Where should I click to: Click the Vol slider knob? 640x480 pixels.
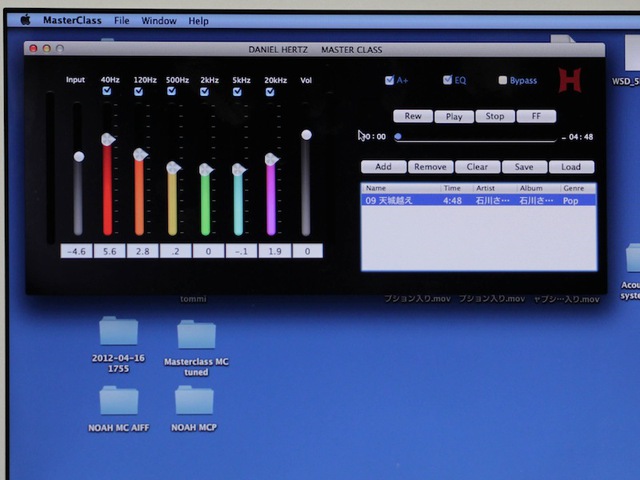(x=307, y=135)
